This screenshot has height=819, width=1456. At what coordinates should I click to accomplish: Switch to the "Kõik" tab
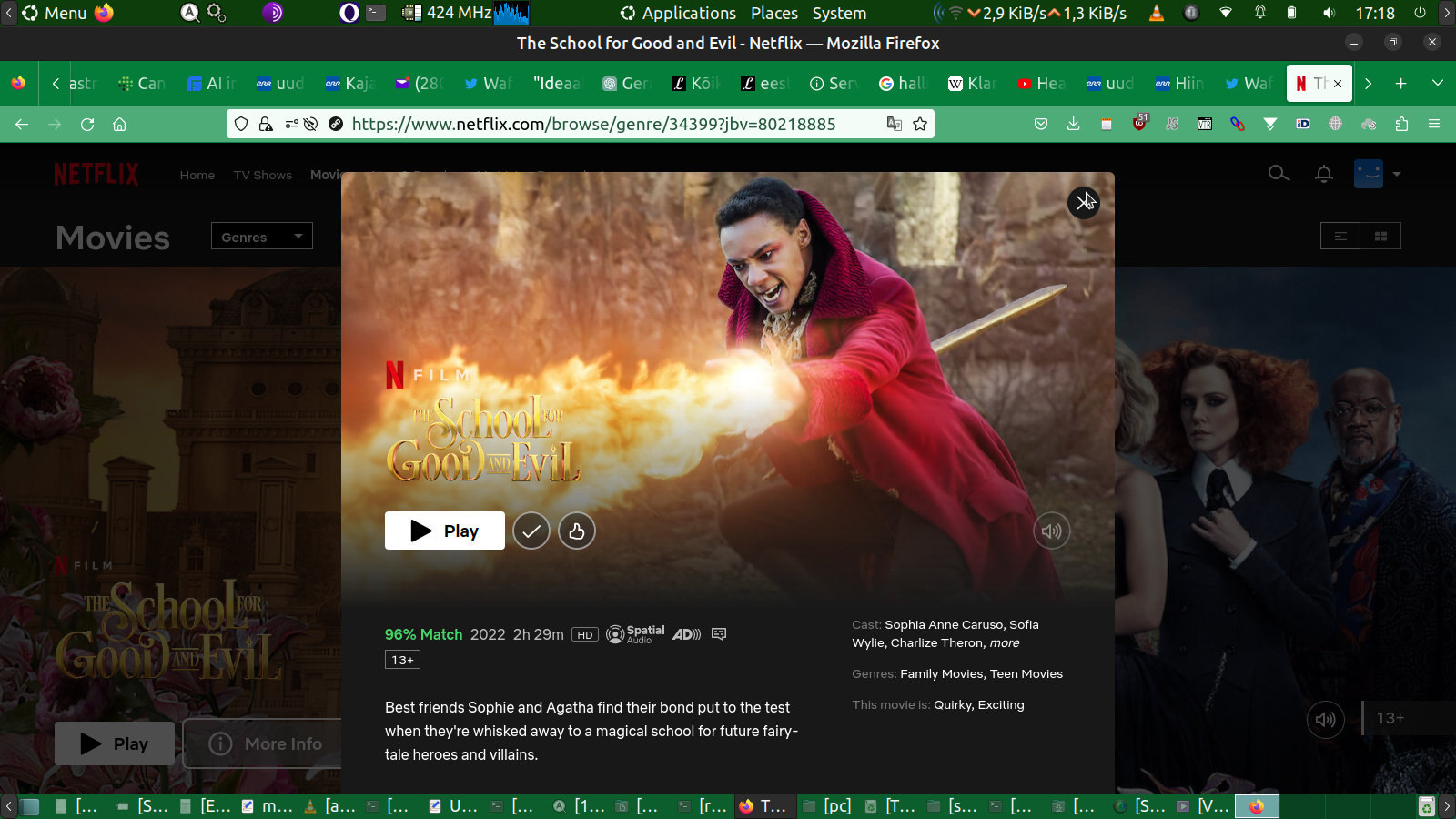[695, 83]
